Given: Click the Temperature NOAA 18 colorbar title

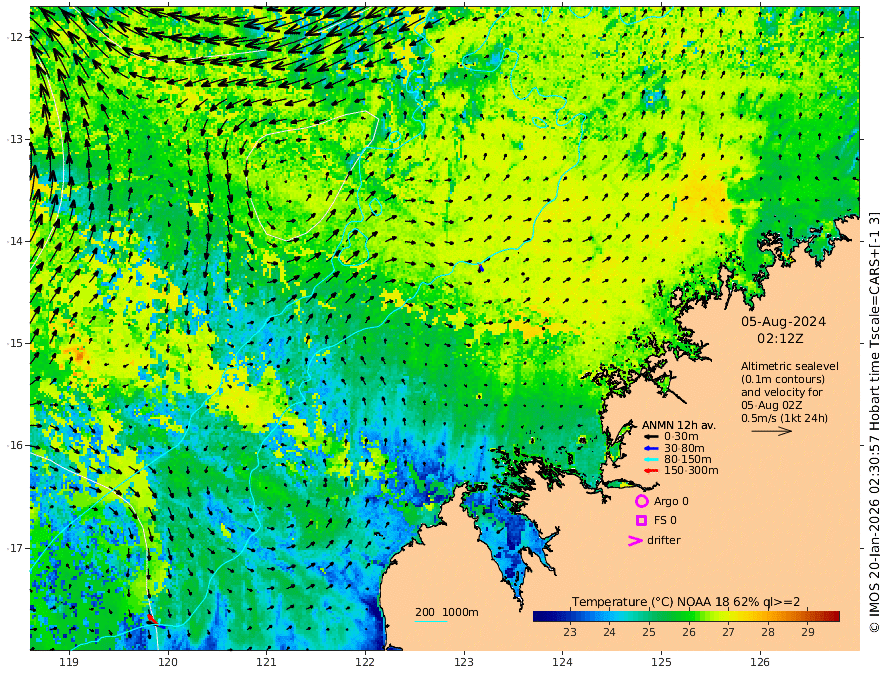Looking at the screenshot, I should pos(686,602).
